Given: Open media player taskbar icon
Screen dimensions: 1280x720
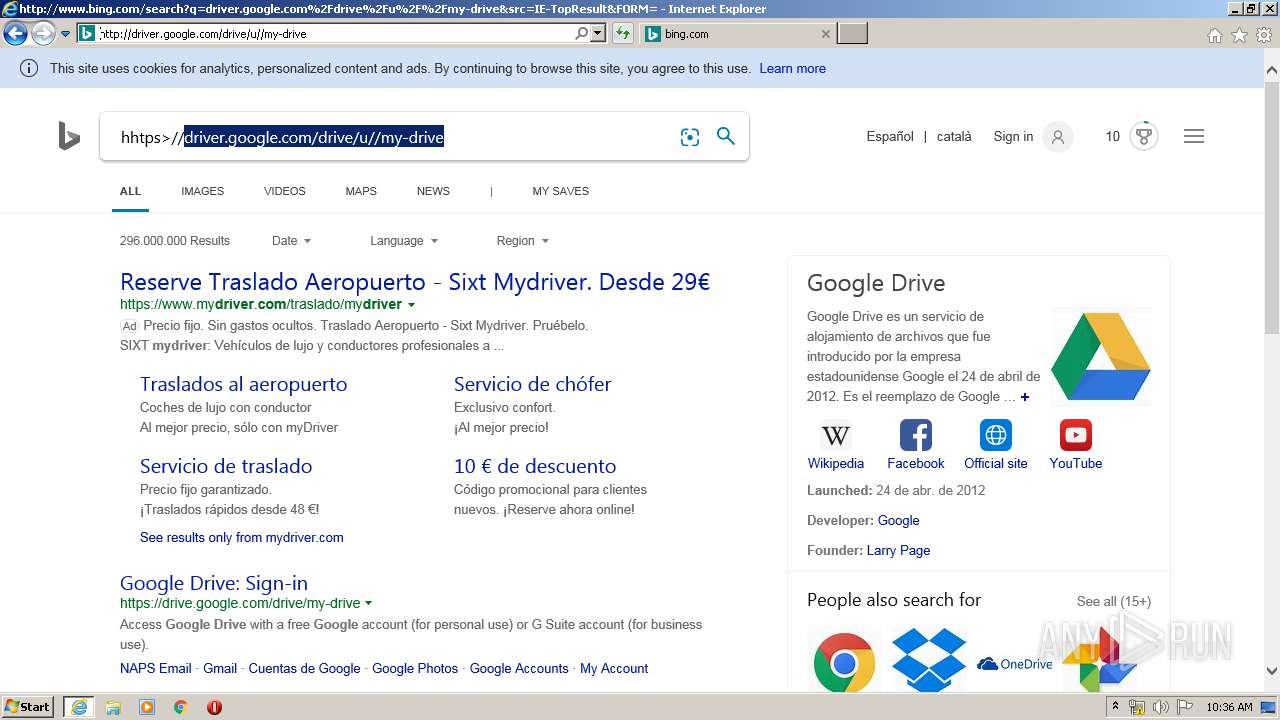Looking at the screenshot, I should point(147,707).
